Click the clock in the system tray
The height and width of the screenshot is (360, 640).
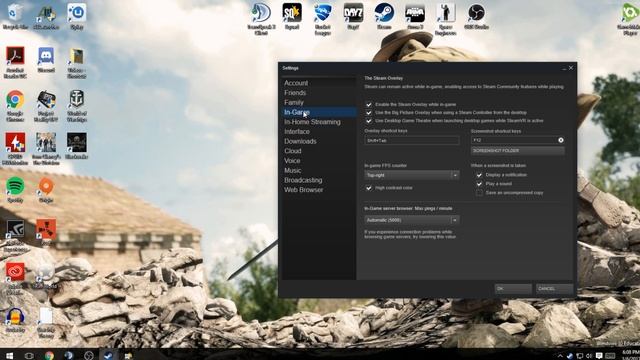(630, 355)
